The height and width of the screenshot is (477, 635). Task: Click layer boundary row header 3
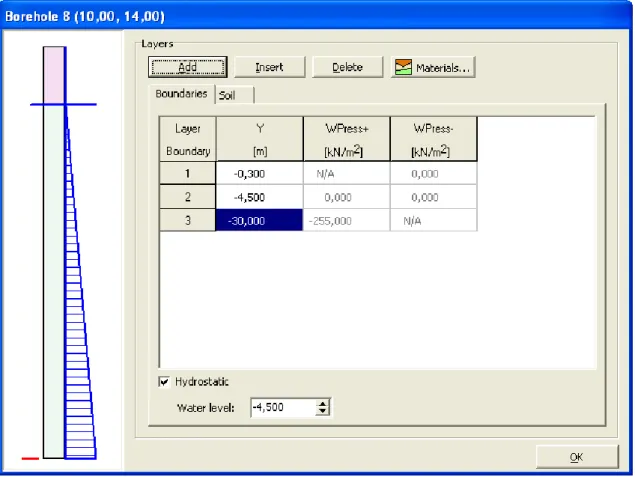(x=188, y=221)
